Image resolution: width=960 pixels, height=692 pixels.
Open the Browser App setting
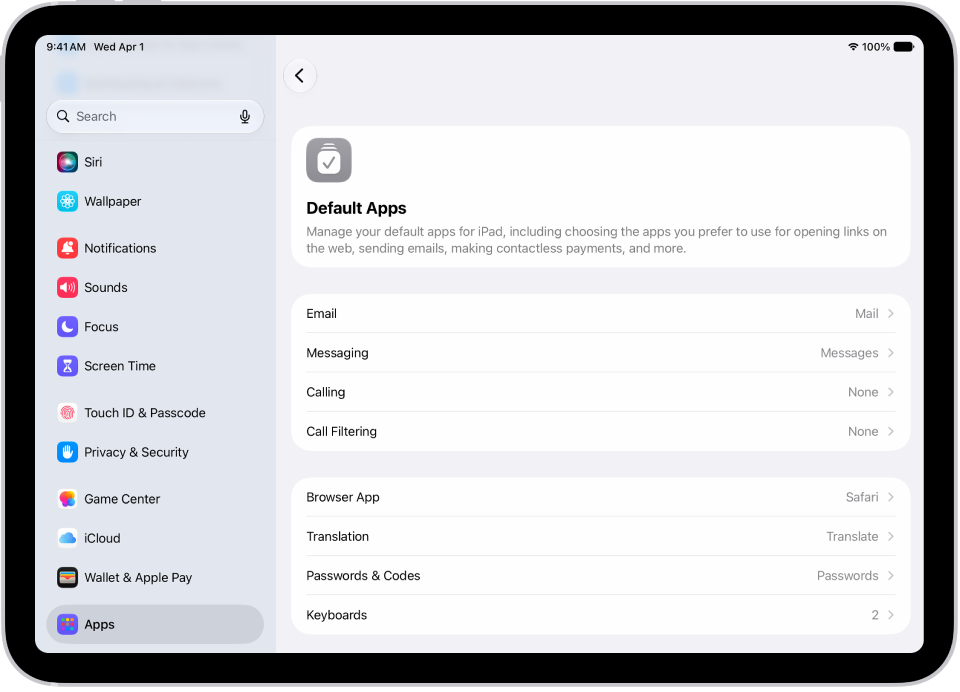click(601, 497)
